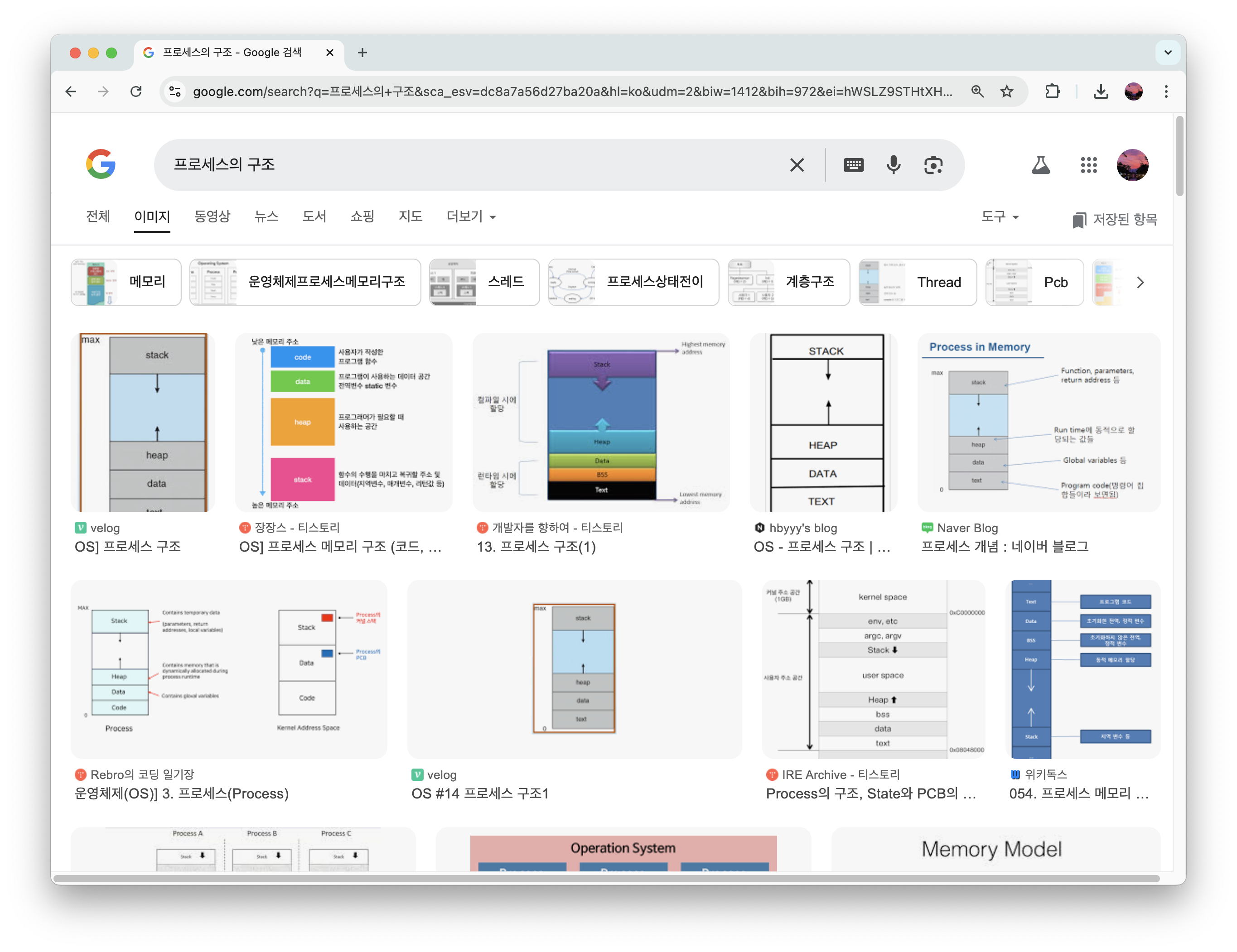Open the browser extensions puzzle icon
Image resolution: width=1237 pixels, height=952 pixels.
click(1052, 91)
